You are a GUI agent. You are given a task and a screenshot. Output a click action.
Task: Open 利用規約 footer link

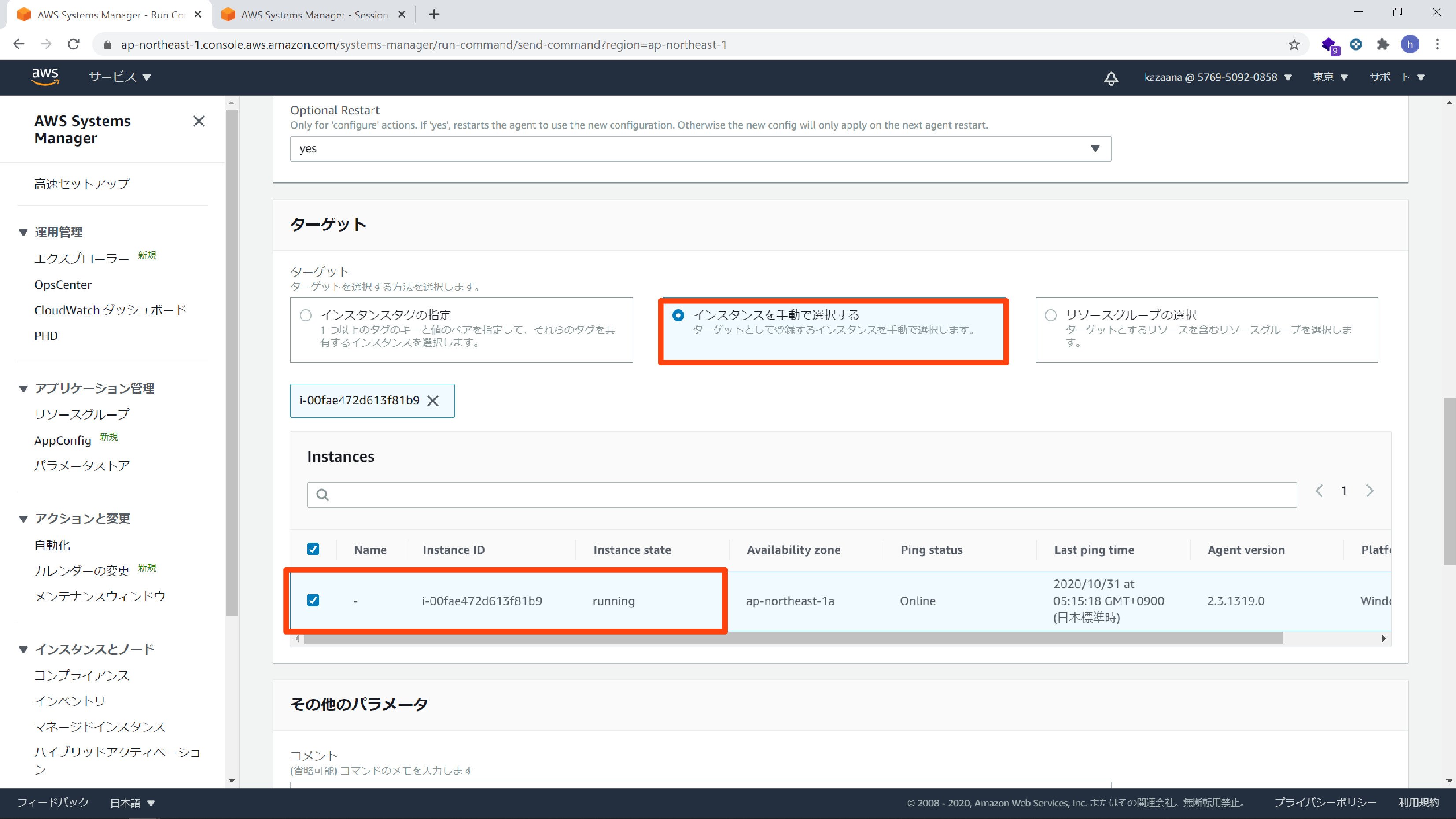click(x=1419, y=803)
